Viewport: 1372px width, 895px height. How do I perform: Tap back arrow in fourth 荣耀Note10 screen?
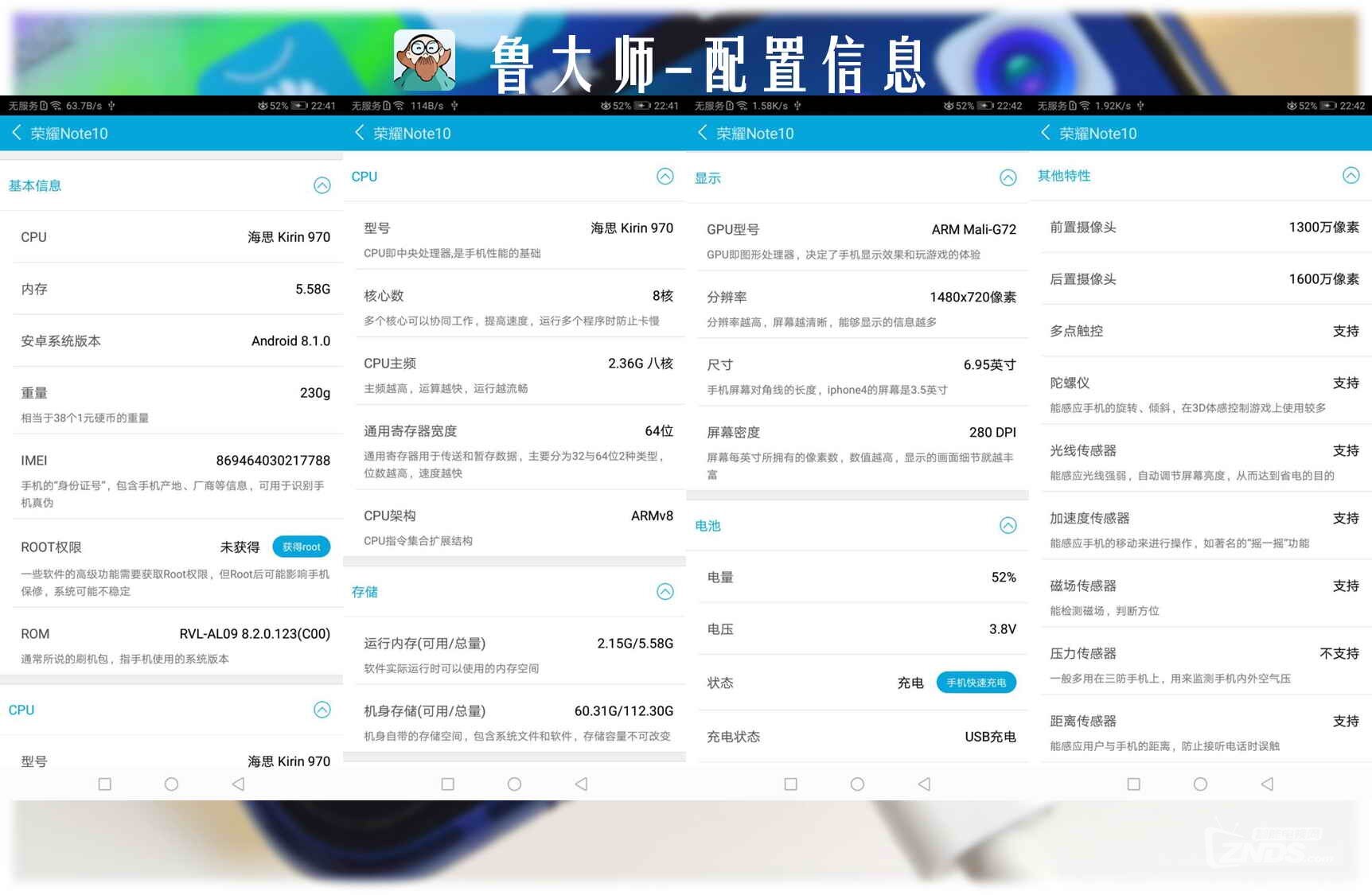pos(1046,133)
